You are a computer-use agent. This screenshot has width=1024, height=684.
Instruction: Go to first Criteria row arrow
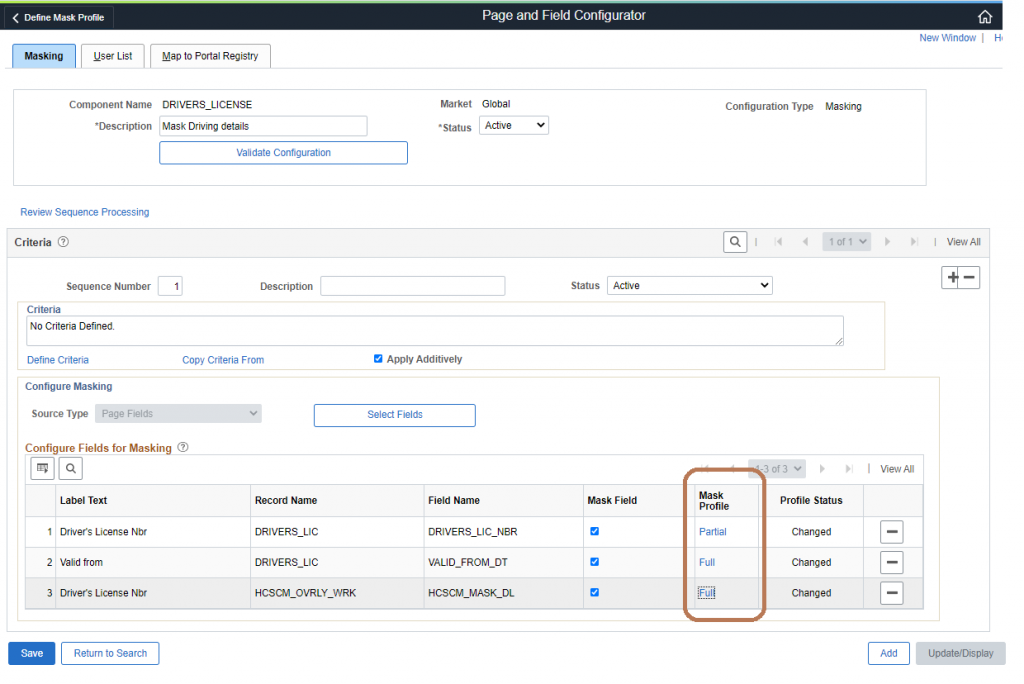(x=778, y=242)
